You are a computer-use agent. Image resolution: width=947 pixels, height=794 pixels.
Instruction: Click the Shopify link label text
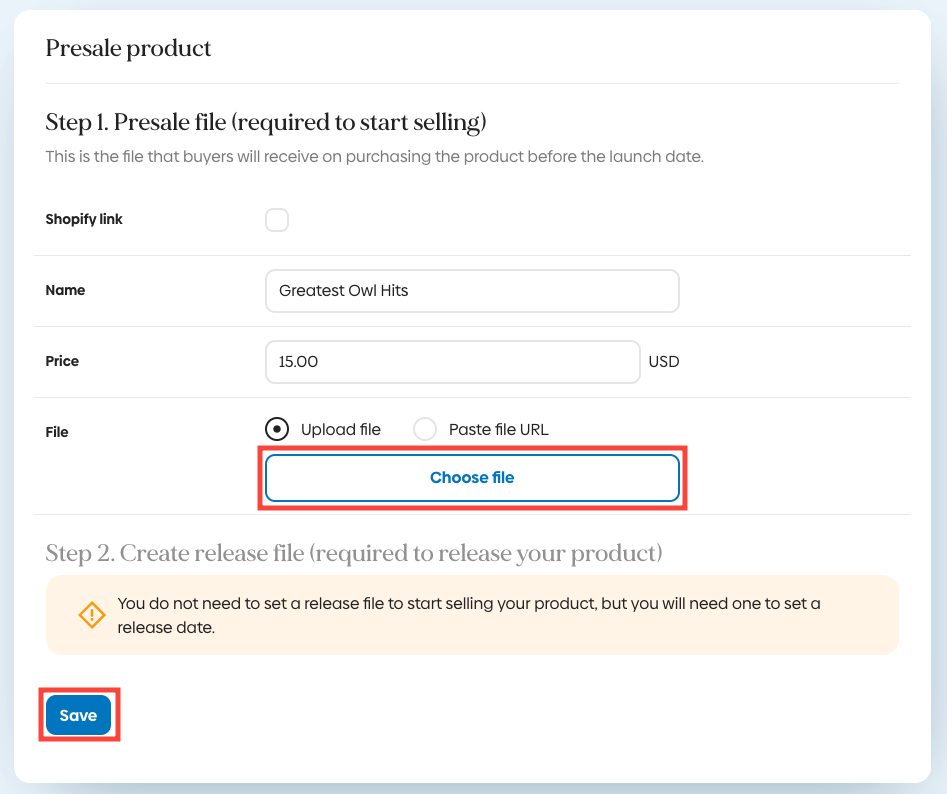point(84,219)
